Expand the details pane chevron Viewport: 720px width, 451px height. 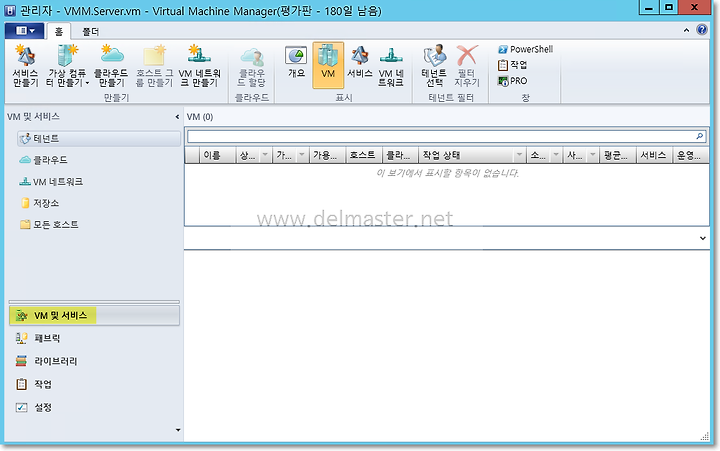[703, 238]
